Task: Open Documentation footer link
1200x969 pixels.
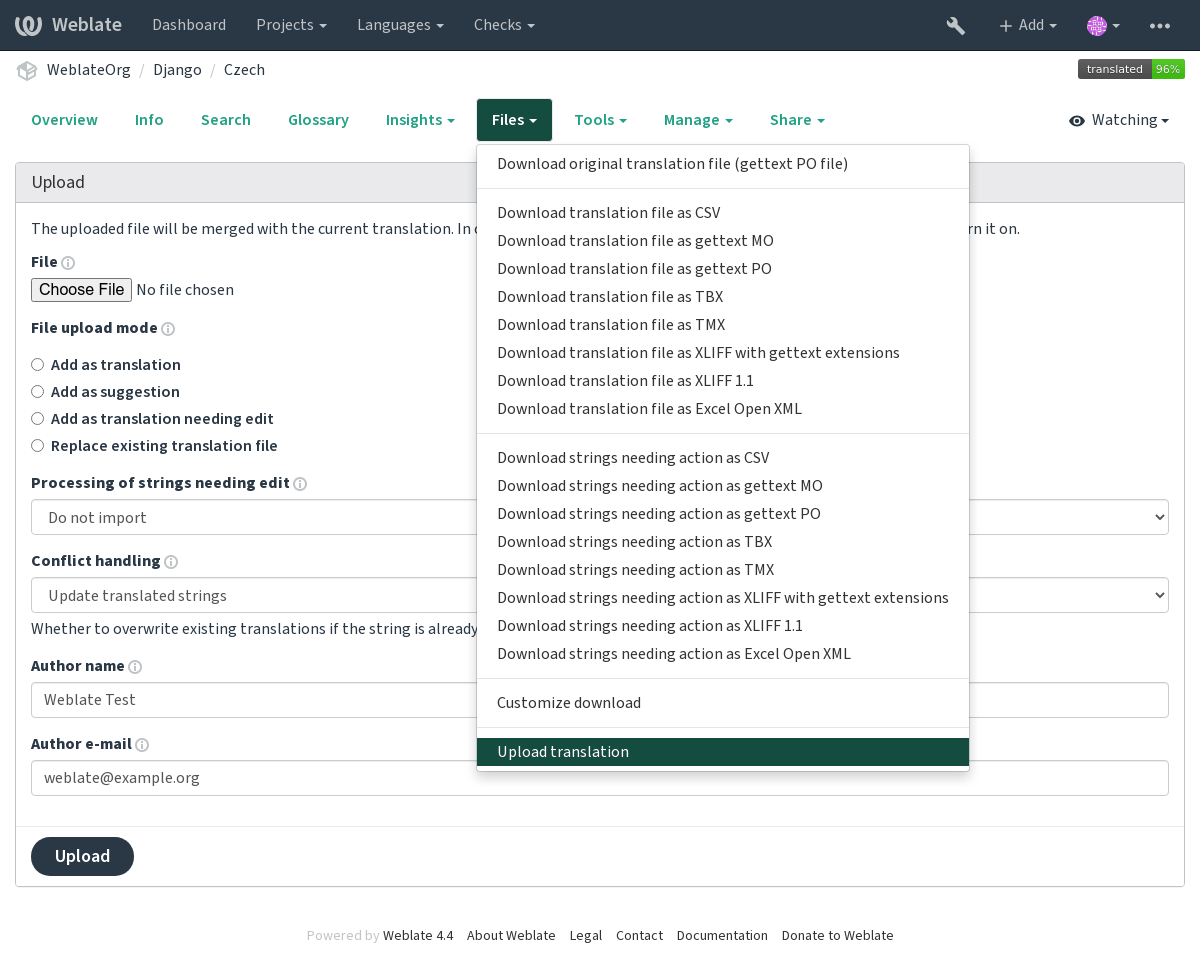Action: click(722, 936)
